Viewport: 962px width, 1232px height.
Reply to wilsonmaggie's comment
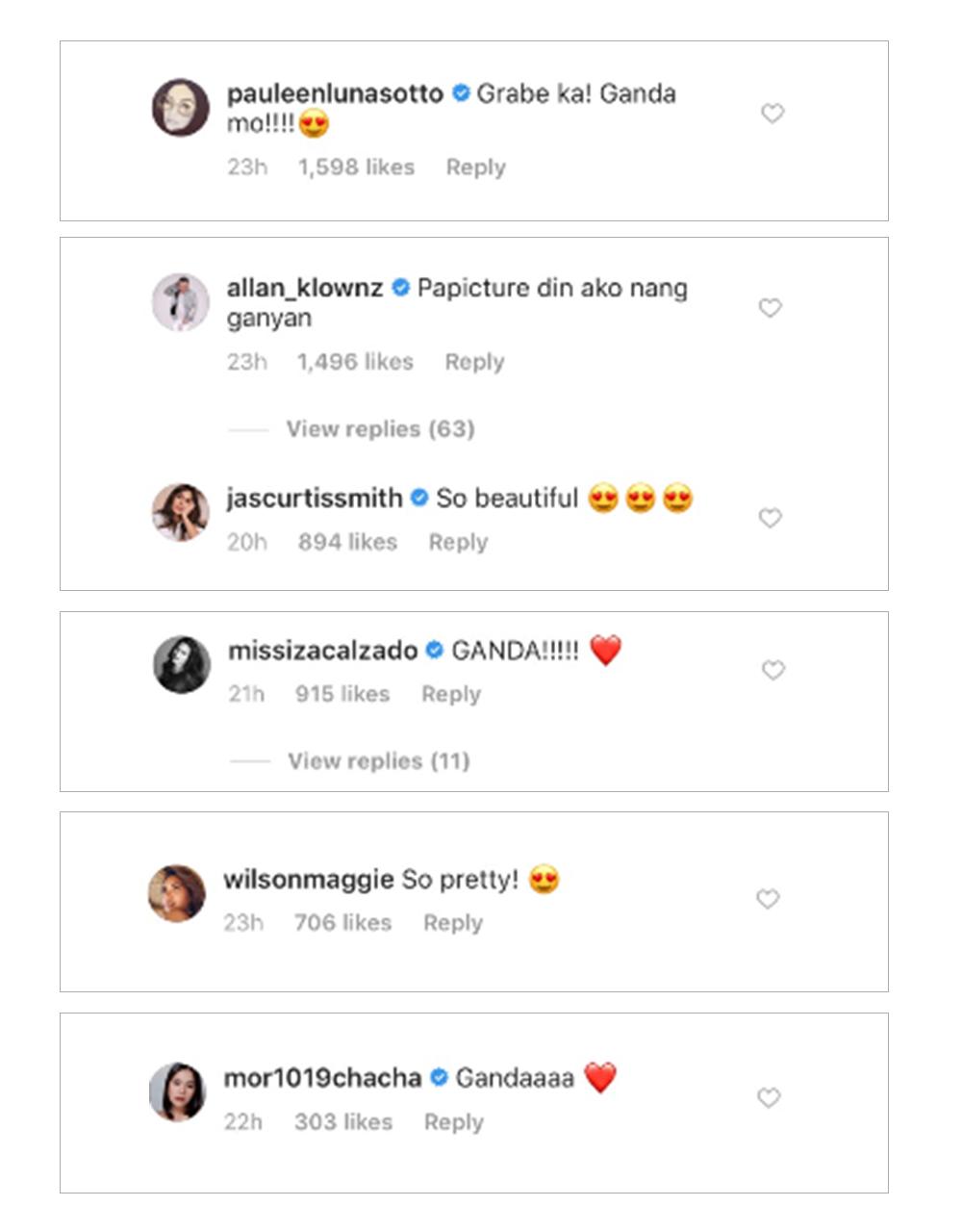(x=453, y=923)
